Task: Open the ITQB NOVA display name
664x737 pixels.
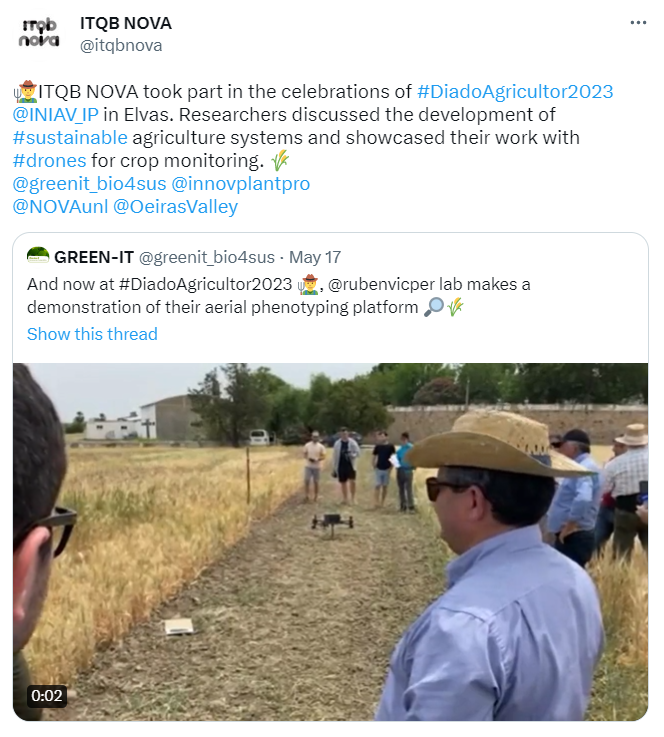Action: click(x=125, y=23)
